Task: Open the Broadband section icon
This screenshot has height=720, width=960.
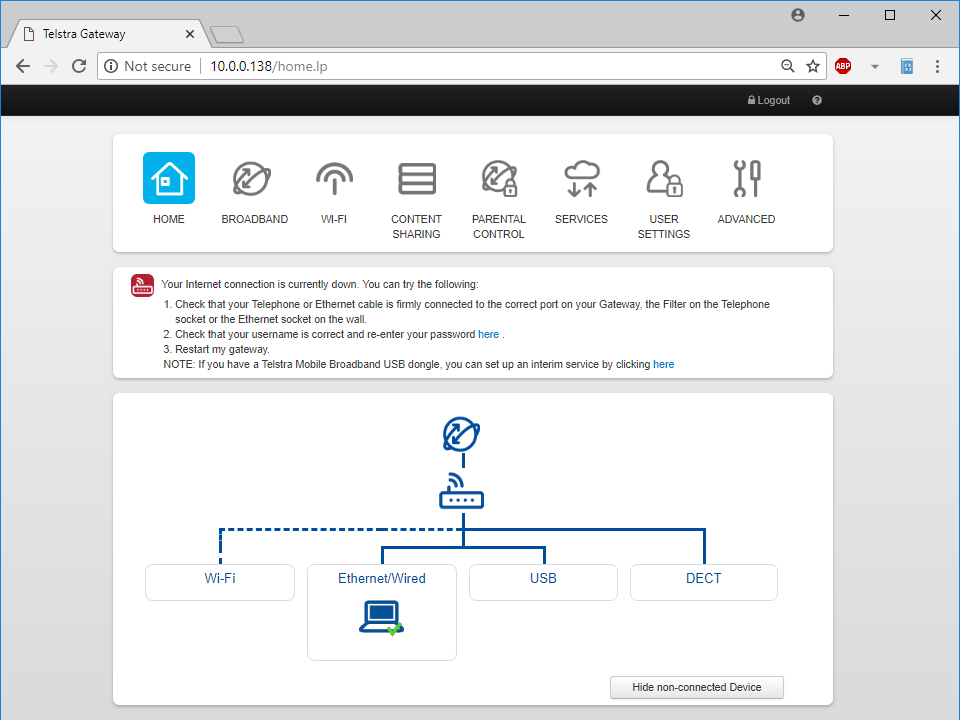Action: click(x=252, y=178)
